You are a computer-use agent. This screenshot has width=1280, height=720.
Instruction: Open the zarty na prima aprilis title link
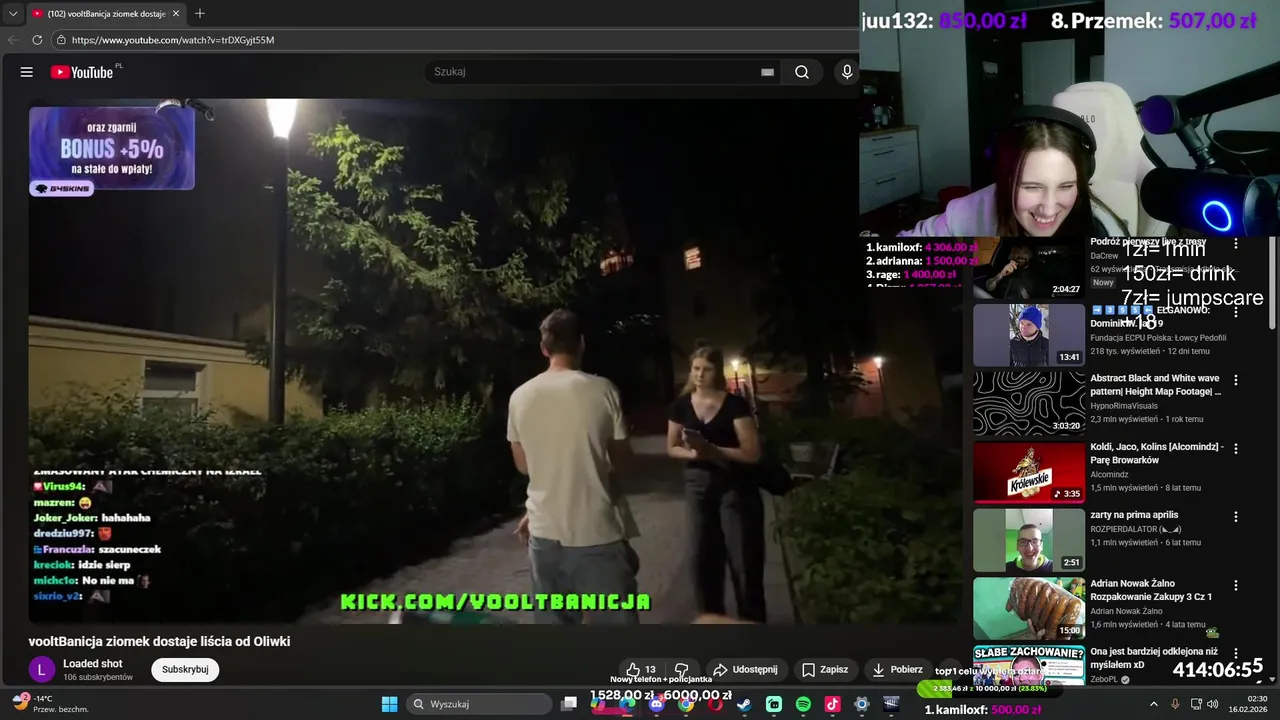pos(1134,515)
